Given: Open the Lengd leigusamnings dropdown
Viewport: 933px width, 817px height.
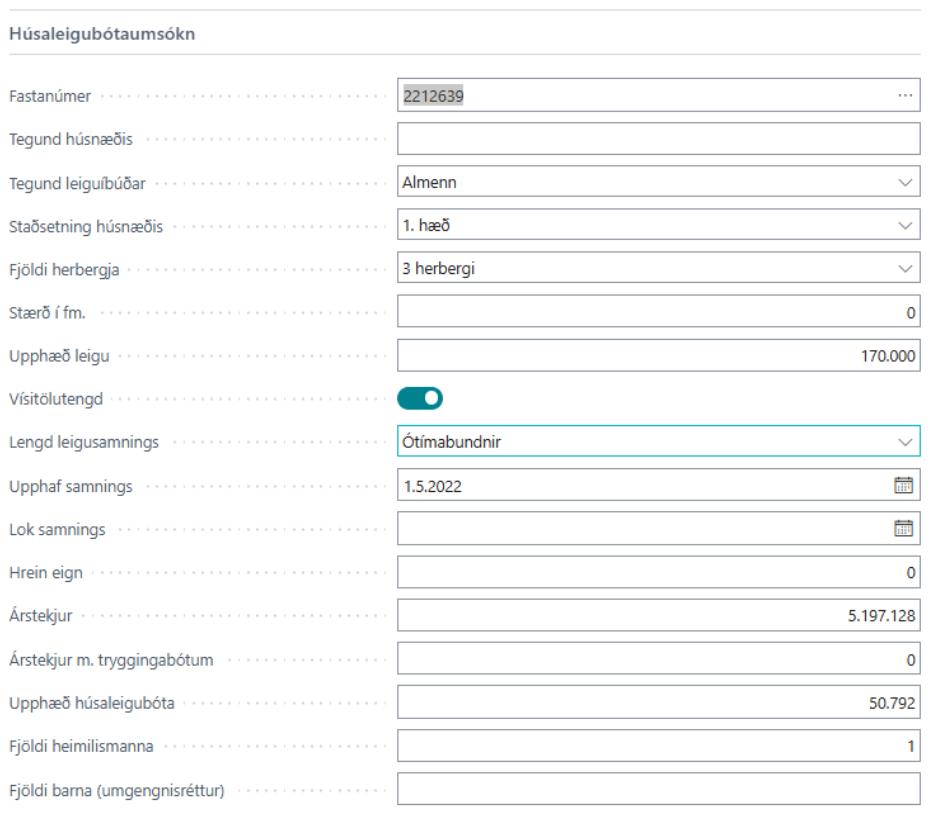Looking at the screenshot, I should [905, 441].
